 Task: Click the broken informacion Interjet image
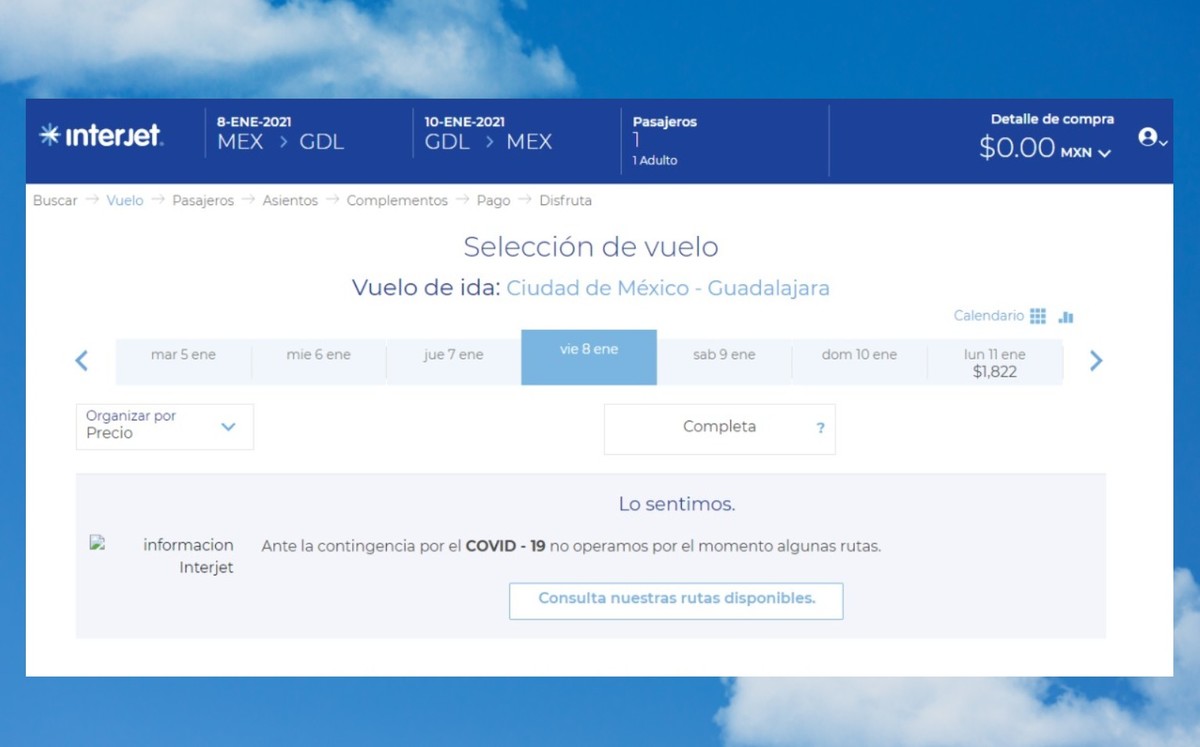click(x=98, y=544)
